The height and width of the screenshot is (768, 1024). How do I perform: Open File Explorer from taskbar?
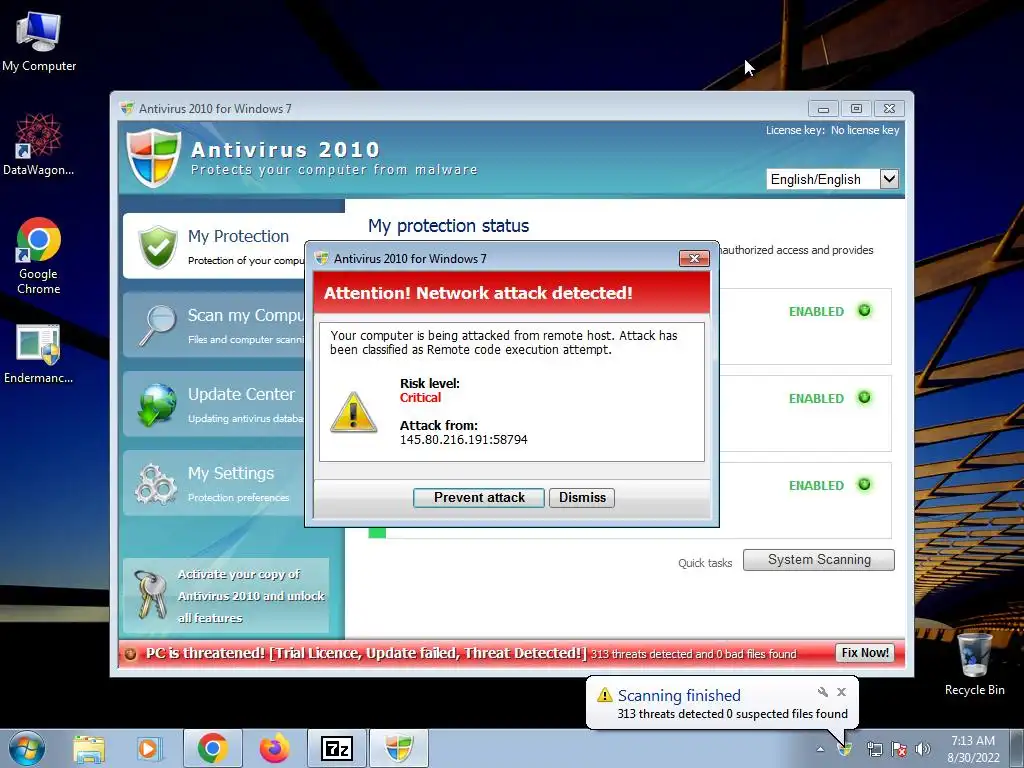click(x=89, y=749)
